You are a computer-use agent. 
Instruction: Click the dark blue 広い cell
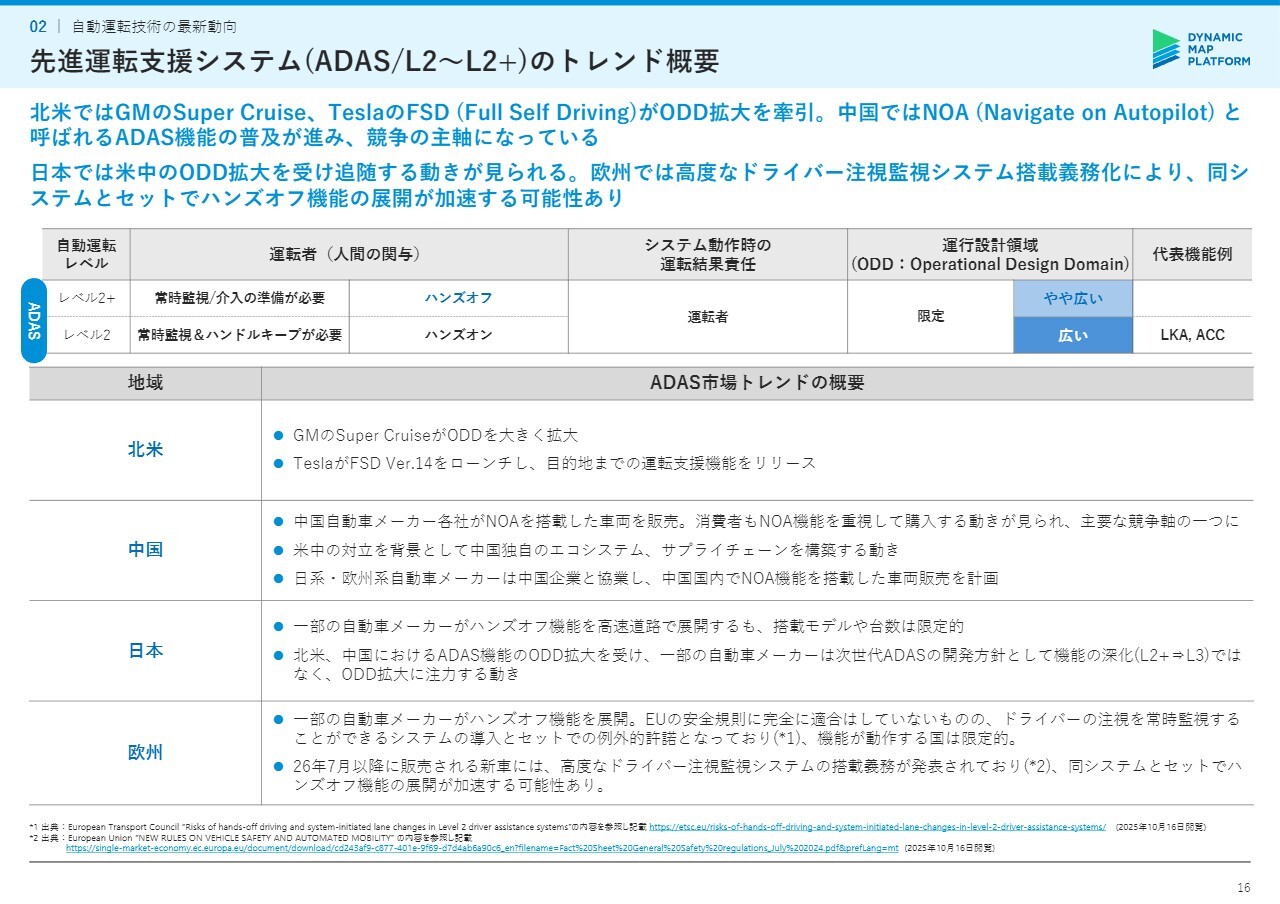[x=1073, y=335]
